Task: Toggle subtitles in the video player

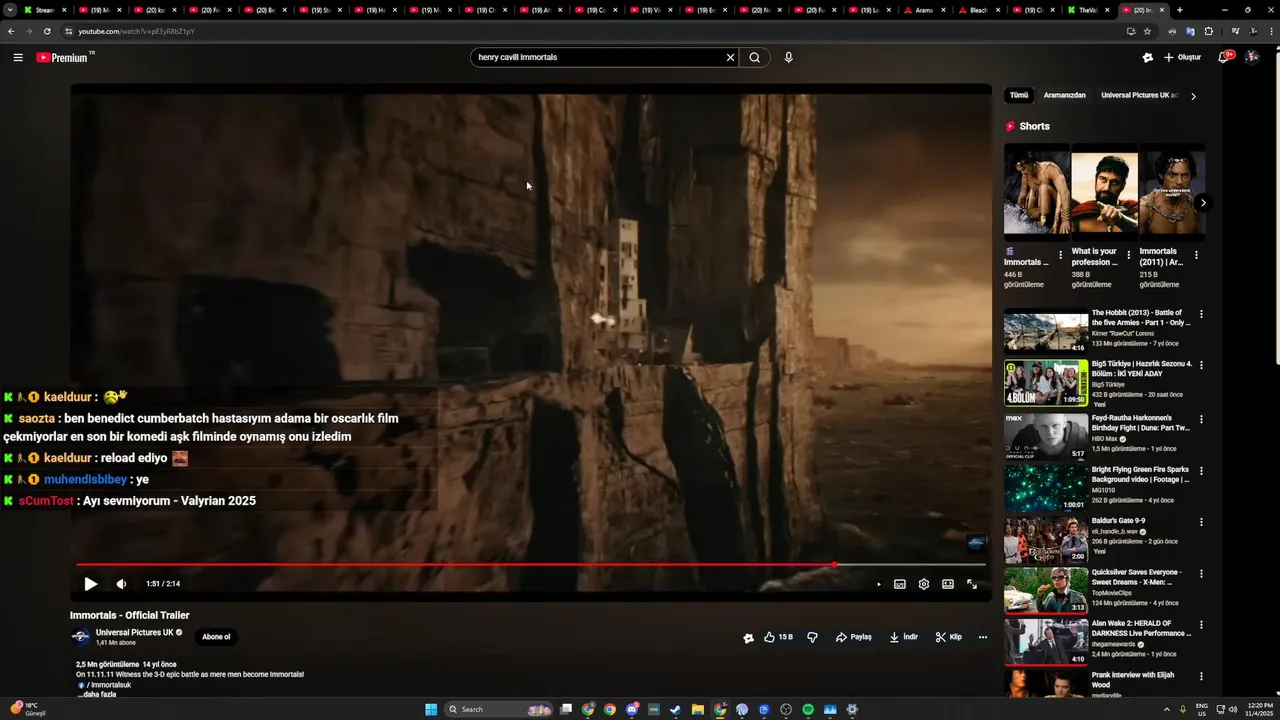Action: (x=900, y=584)
